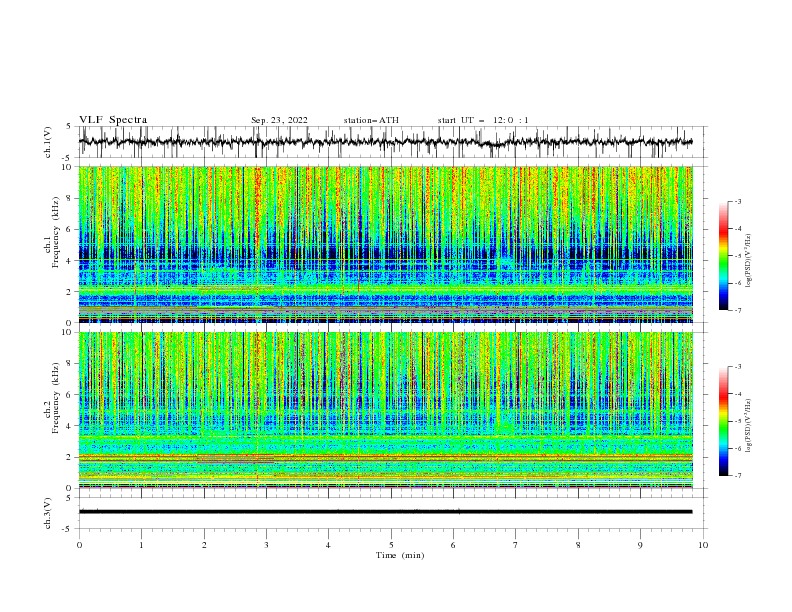
Task: Click inside the ch.2 spectrogram panel
Action: (x=385, y=410)
